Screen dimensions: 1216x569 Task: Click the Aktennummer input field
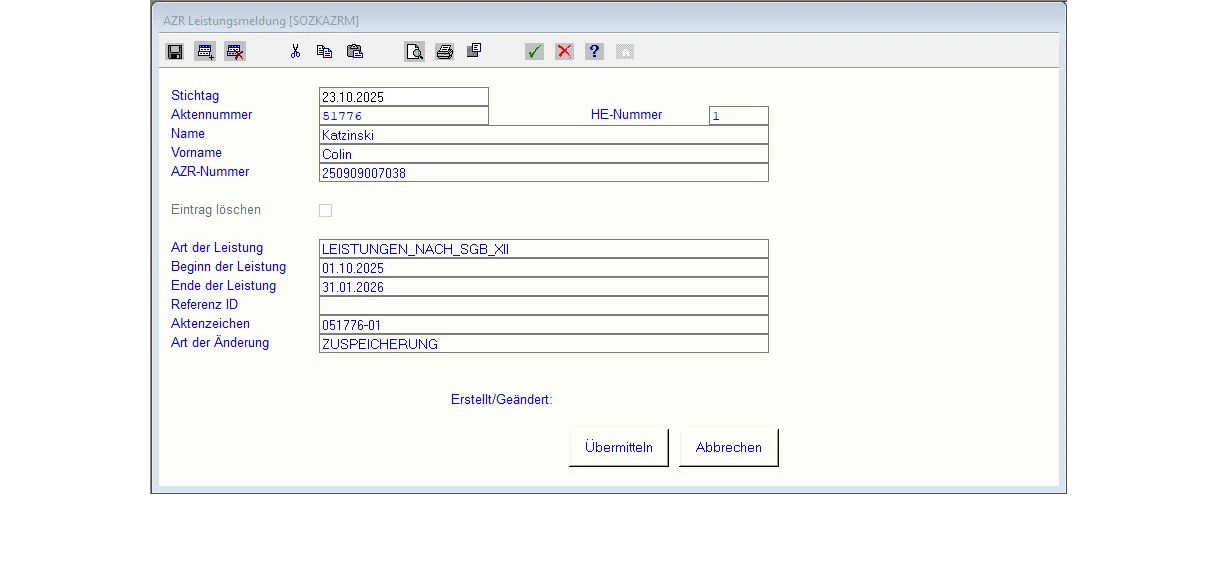(x=403, y=116)
